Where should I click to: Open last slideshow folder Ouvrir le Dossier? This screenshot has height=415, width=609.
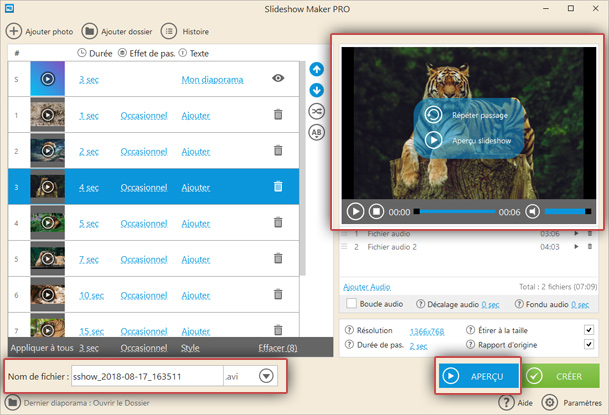pos(121,403)
